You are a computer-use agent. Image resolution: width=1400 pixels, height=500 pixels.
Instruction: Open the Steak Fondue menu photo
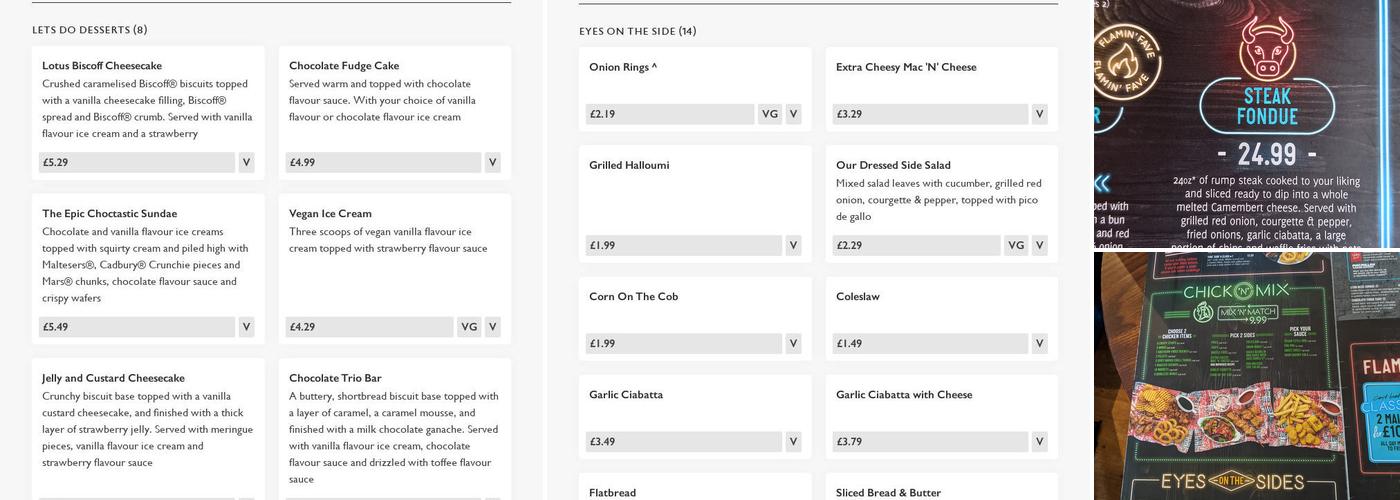pos(1247,124)
